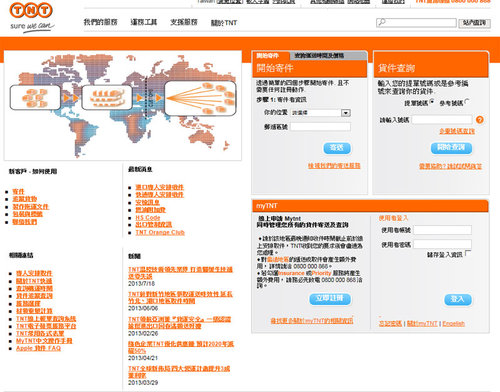Viewport: 500px width, 392px height.
Task: Click the TNT logo
Action: coord(31,17)
